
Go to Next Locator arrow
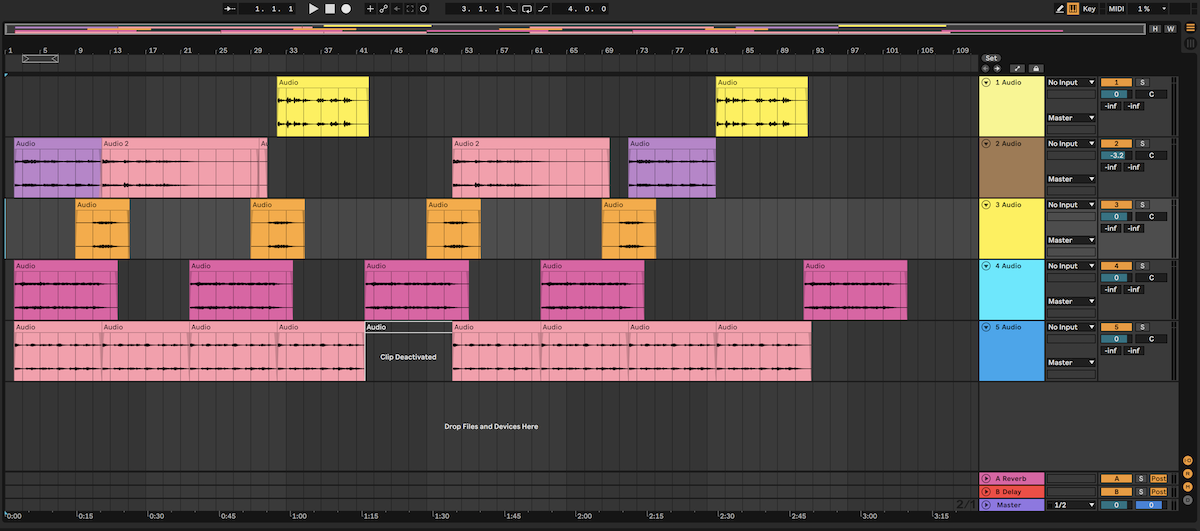coord(996,68)
